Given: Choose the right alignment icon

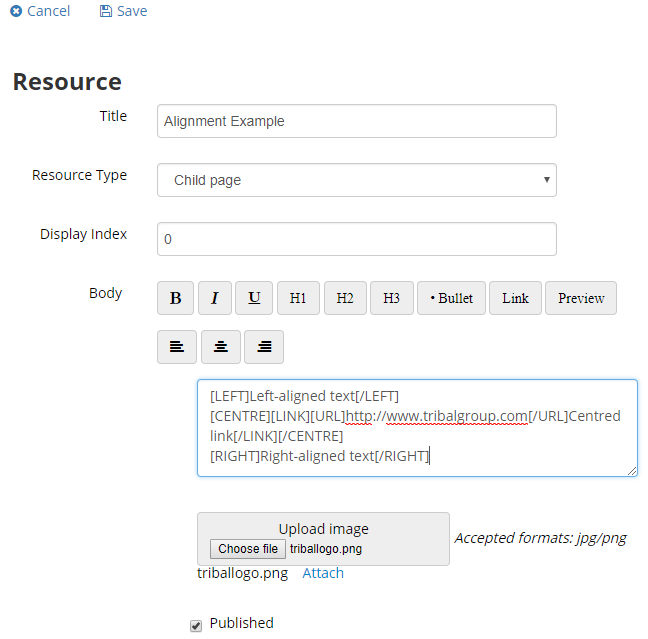Looking at the screenshot, I should point(264,347).
